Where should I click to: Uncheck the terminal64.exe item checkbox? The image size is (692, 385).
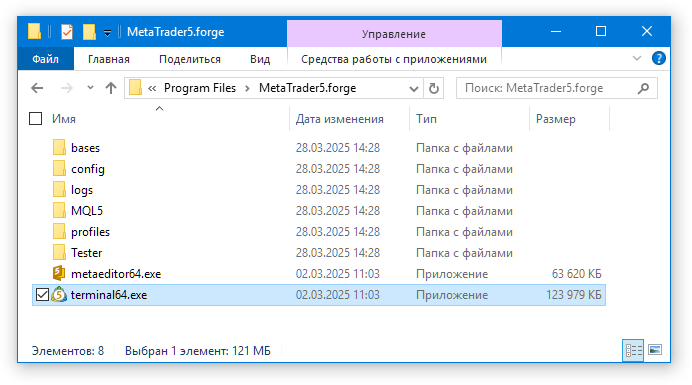[x=42, y=294]
